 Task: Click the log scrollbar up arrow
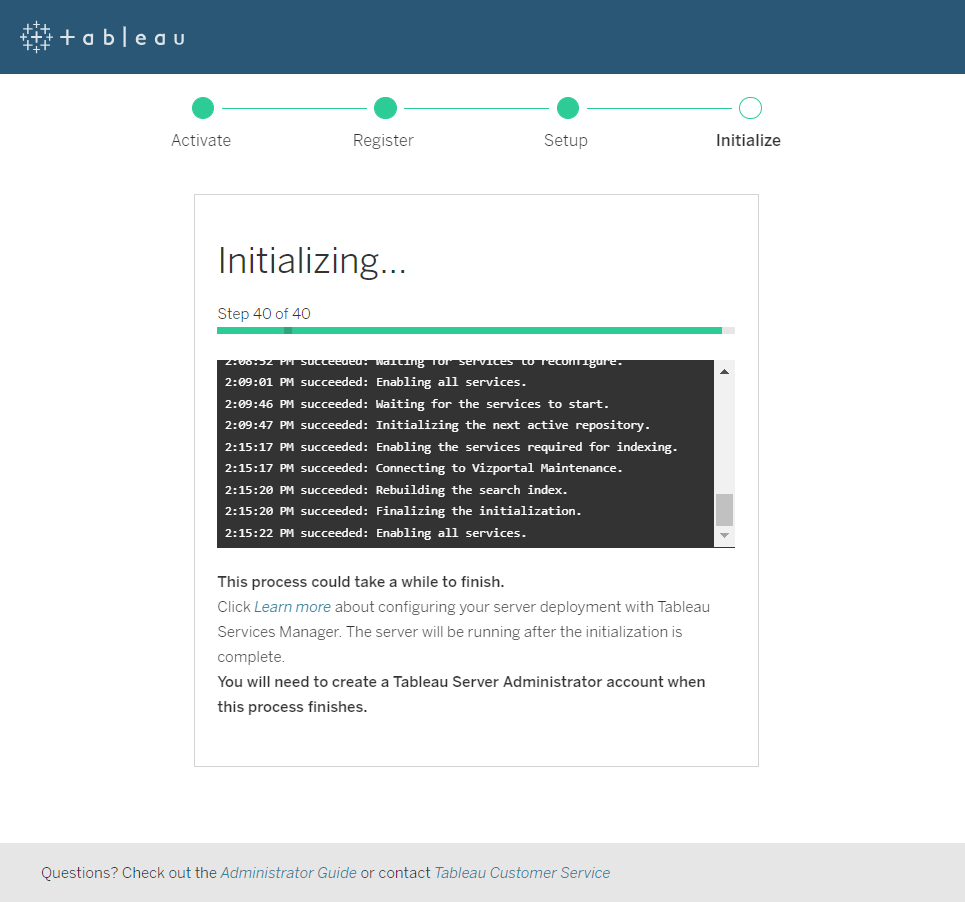724,372
